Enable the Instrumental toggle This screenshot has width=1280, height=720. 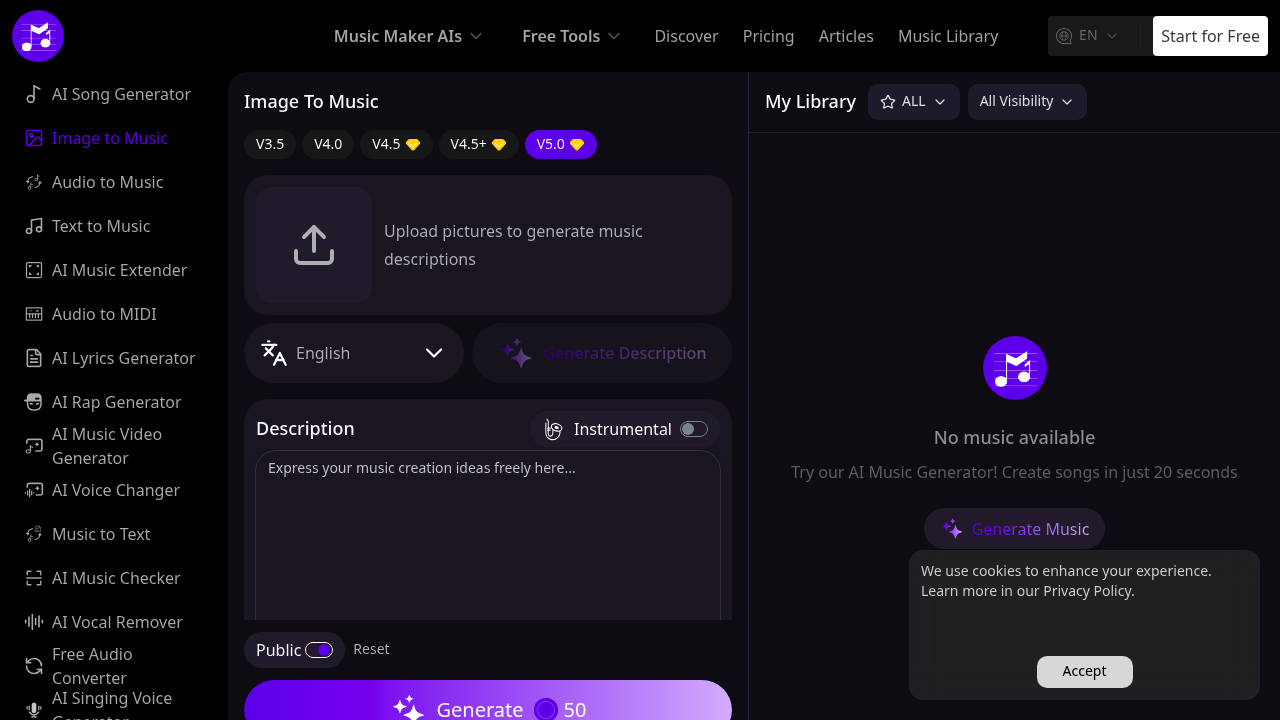click(694, 428)
